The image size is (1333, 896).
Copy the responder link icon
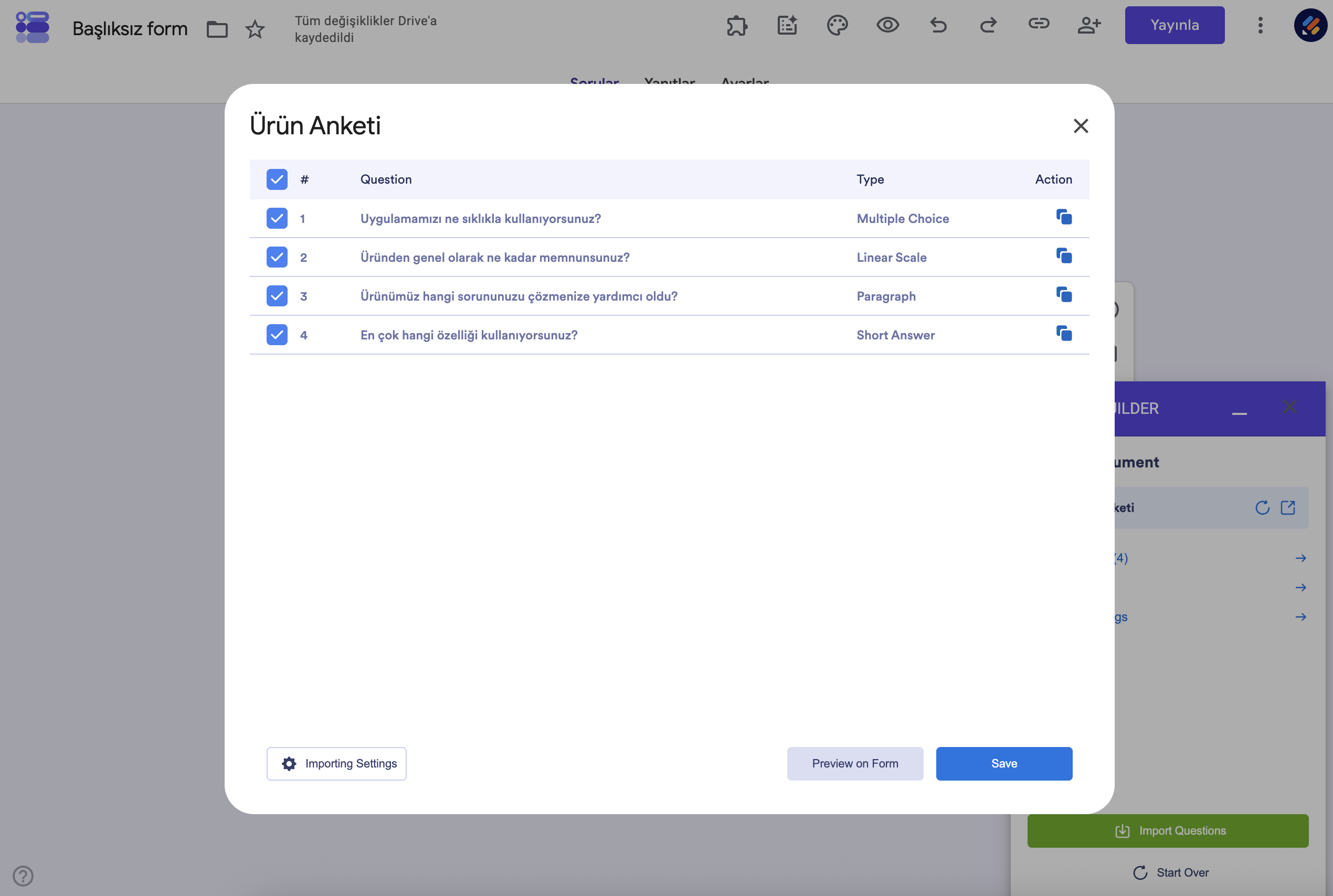(x=1039, y=24)
